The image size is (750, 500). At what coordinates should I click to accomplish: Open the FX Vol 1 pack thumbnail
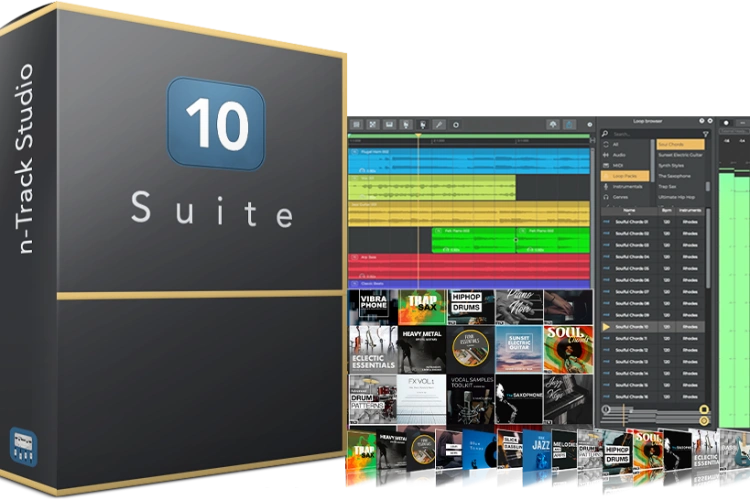tap(422, 400)
